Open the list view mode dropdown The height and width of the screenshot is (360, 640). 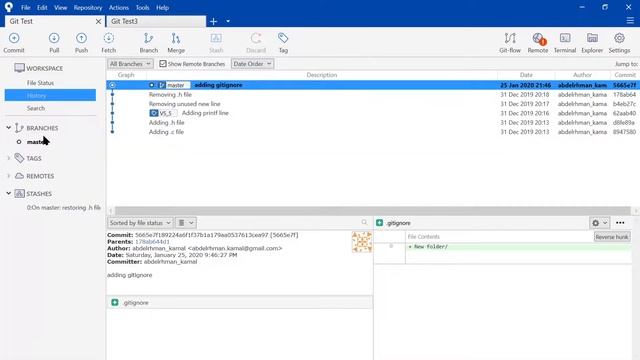[x=186, y=223]
